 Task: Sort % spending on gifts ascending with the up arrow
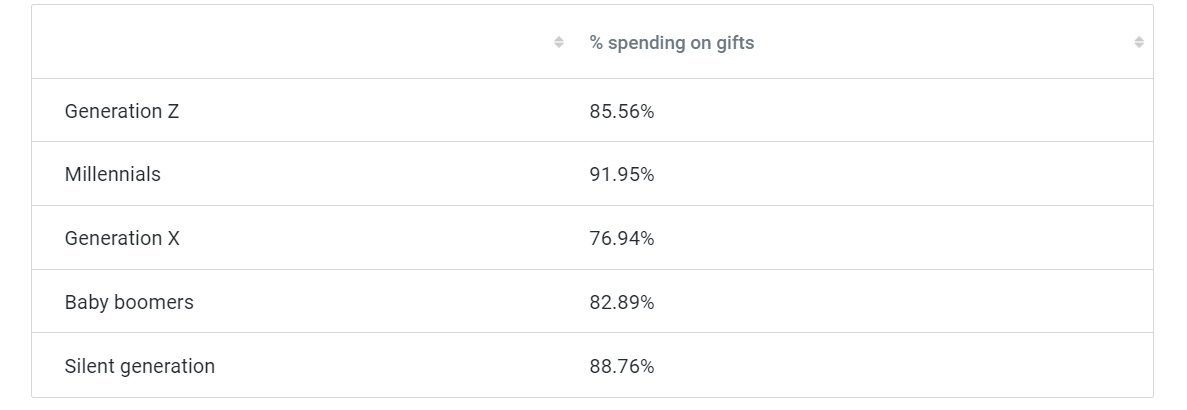(x=1138, y=38)
